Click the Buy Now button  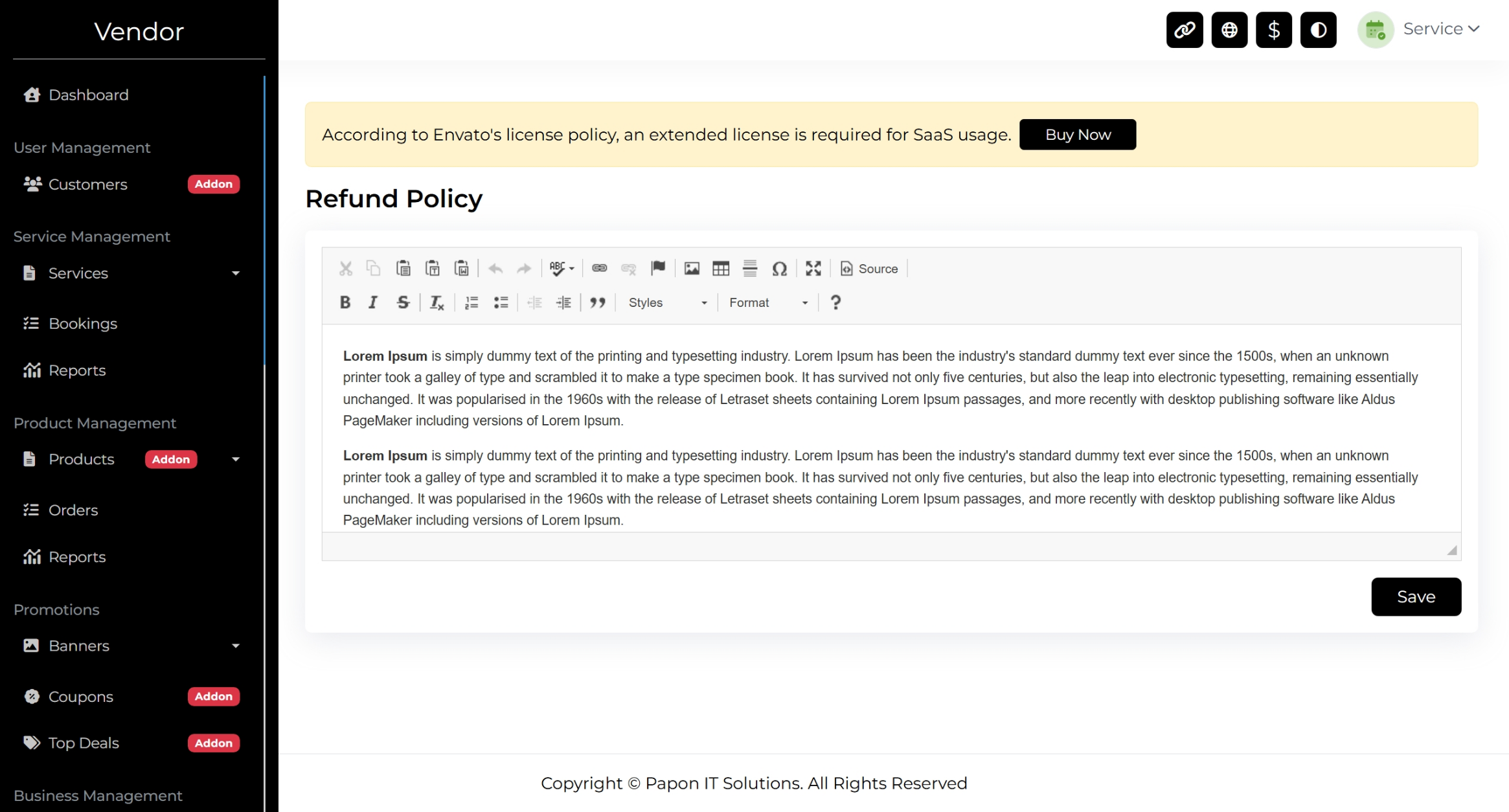click(1077, 135)
